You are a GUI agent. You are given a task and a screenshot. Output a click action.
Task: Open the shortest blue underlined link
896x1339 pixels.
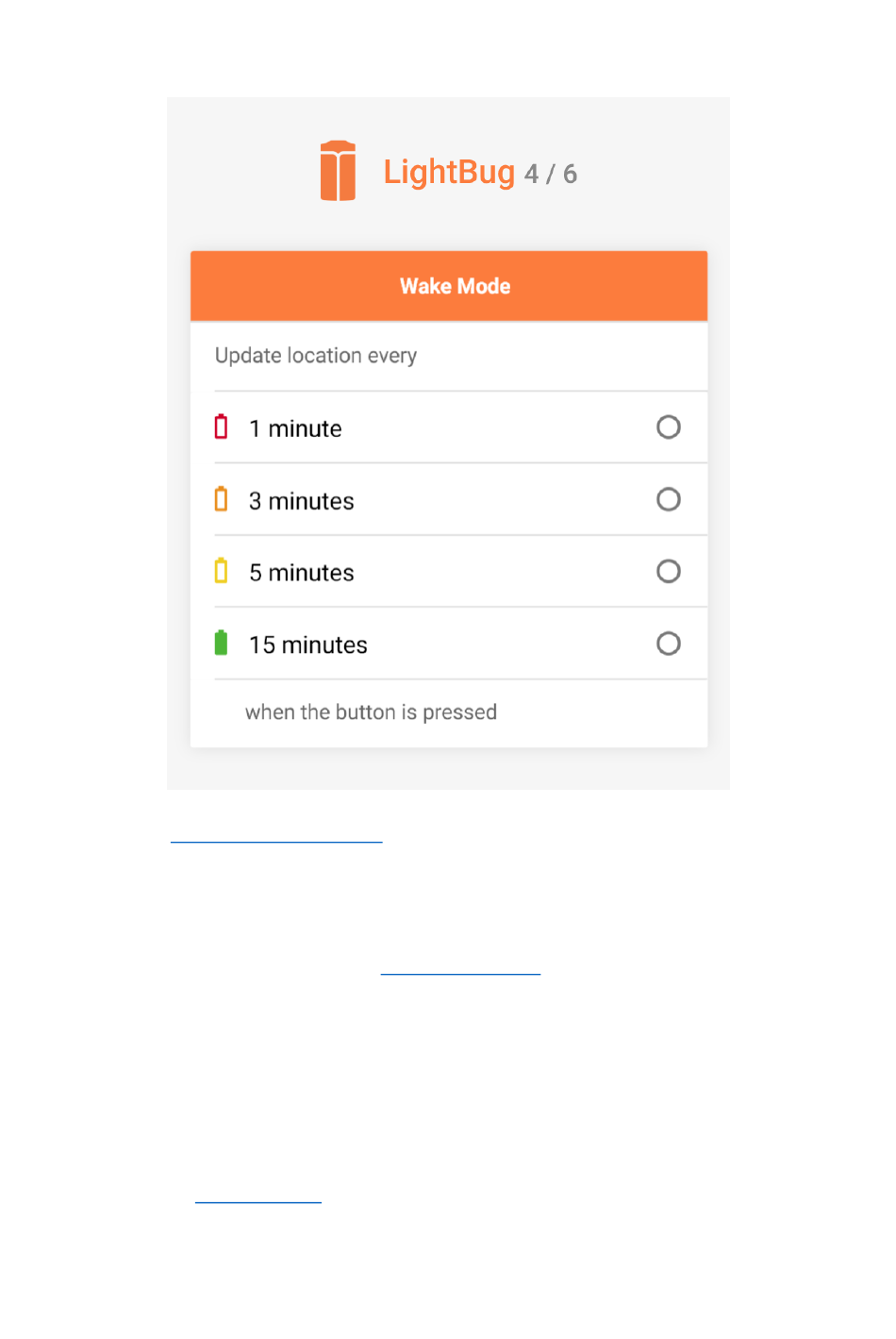(258, 1201)
